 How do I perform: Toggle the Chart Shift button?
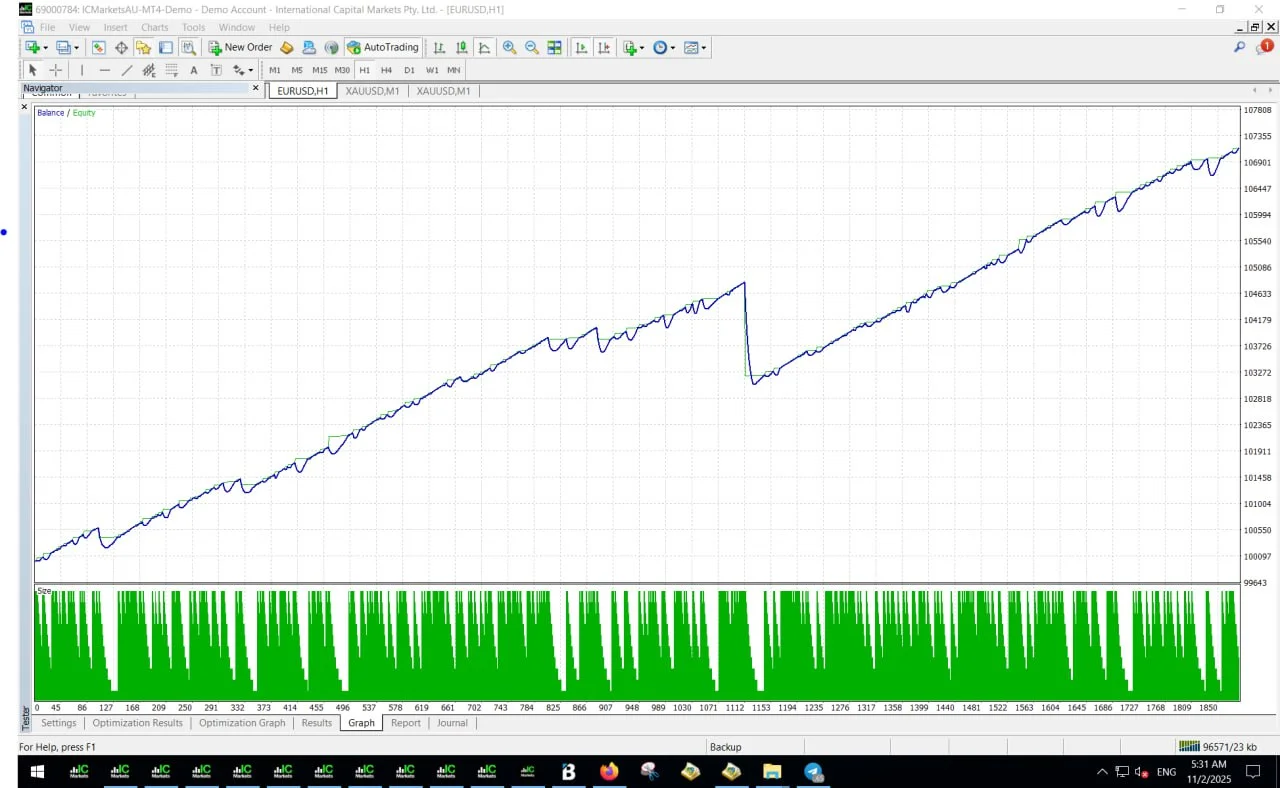point(604,47)
